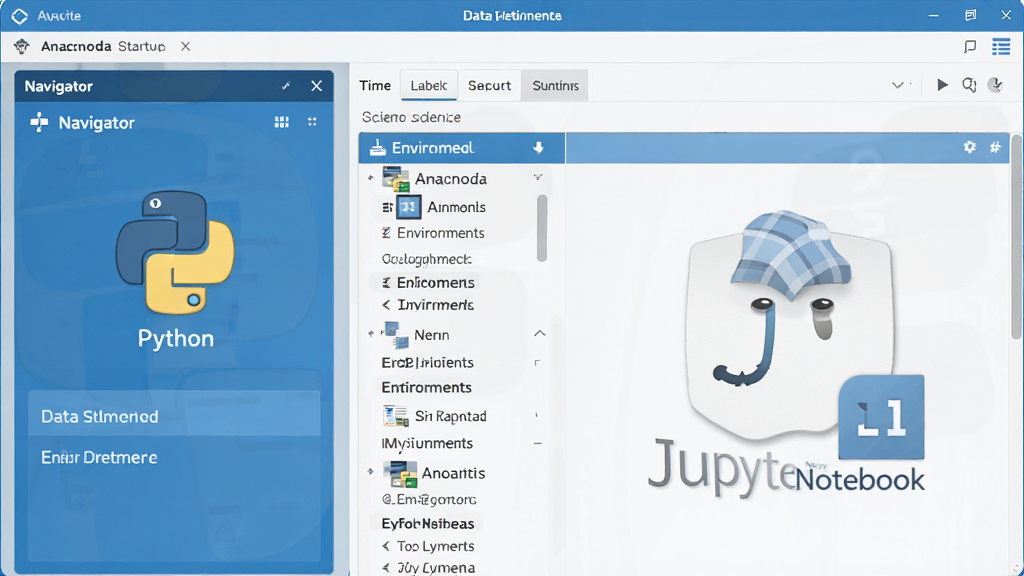Expand the Anoantis tree node arrow
This screenshot has height=576, width=1024.
pyautogui.click(x=370, y=471)
